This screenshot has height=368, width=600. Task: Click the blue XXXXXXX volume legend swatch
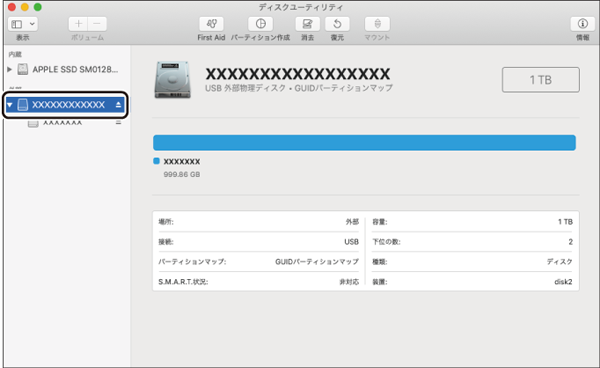click(x=156, y=161)
